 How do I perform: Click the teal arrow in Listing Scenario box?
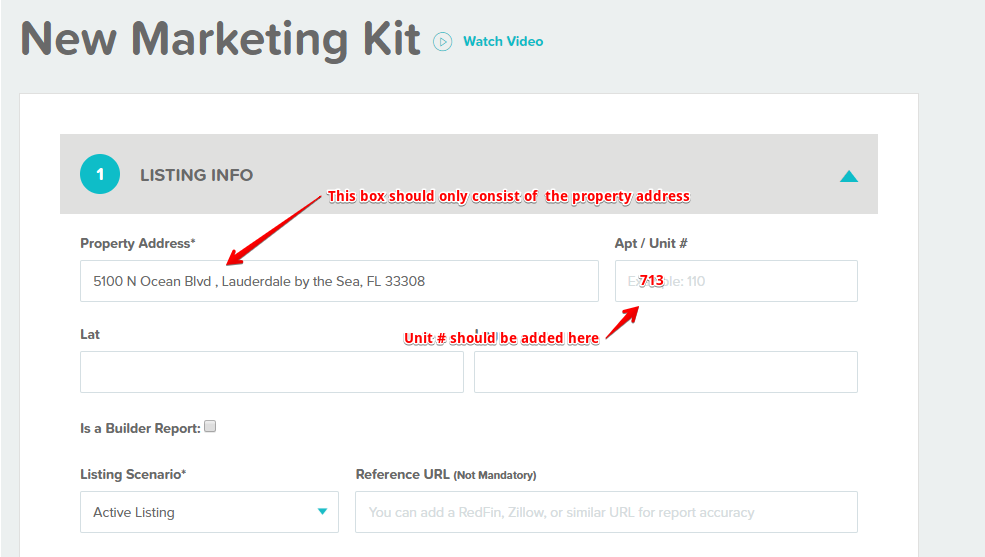coord(322,512)
